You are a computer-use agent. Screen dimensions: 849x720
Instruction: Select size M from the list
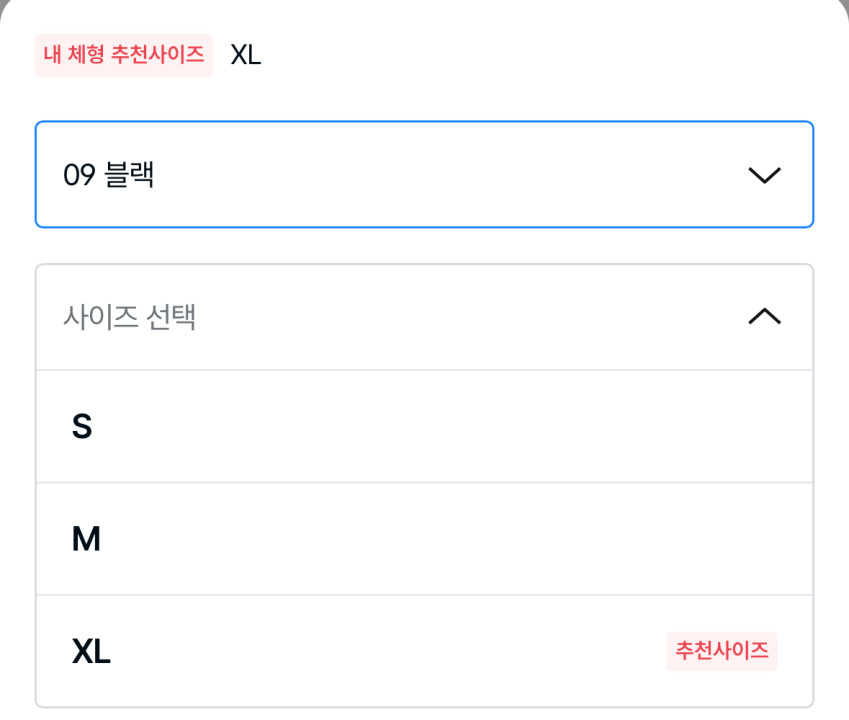[x=424, y=540]
